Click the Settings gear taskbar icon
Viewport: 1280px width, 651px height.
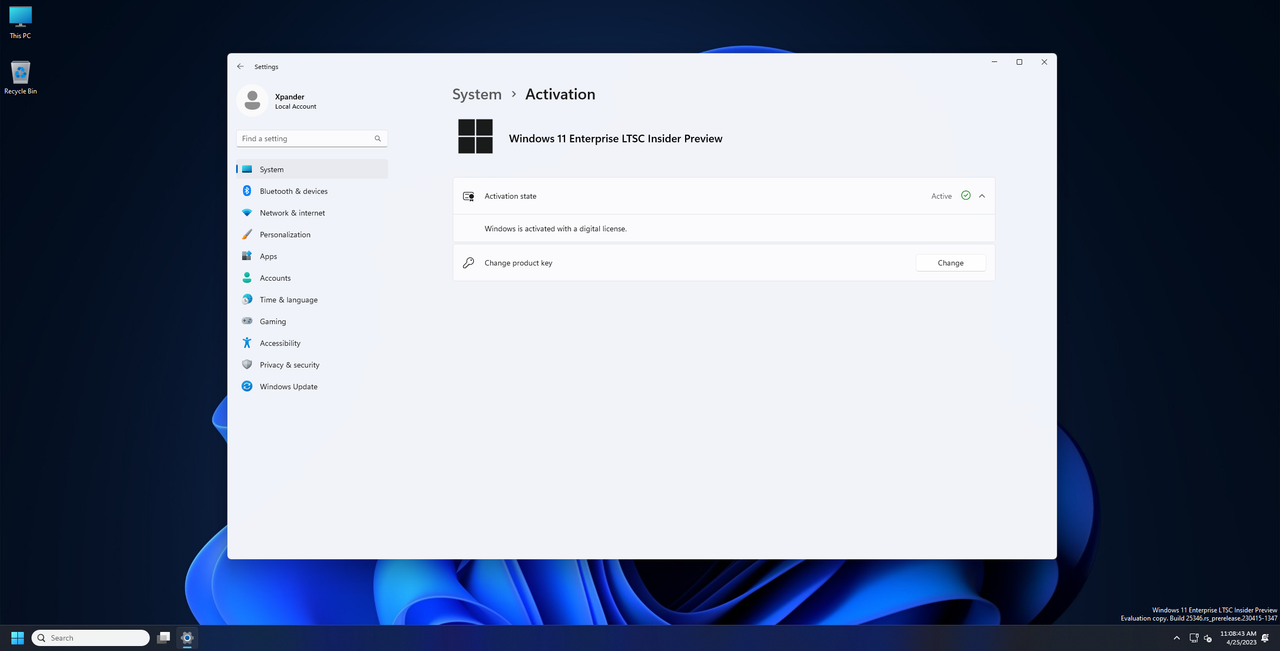click(x=187, y=637)
